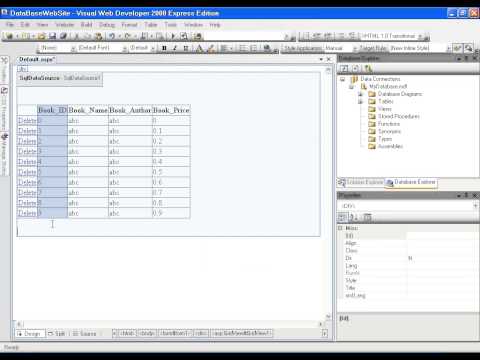Image resolution: width=480 pixels, height=360 pixels.
Task: Click the Delete link in row 9
Action: coord(27,213)
